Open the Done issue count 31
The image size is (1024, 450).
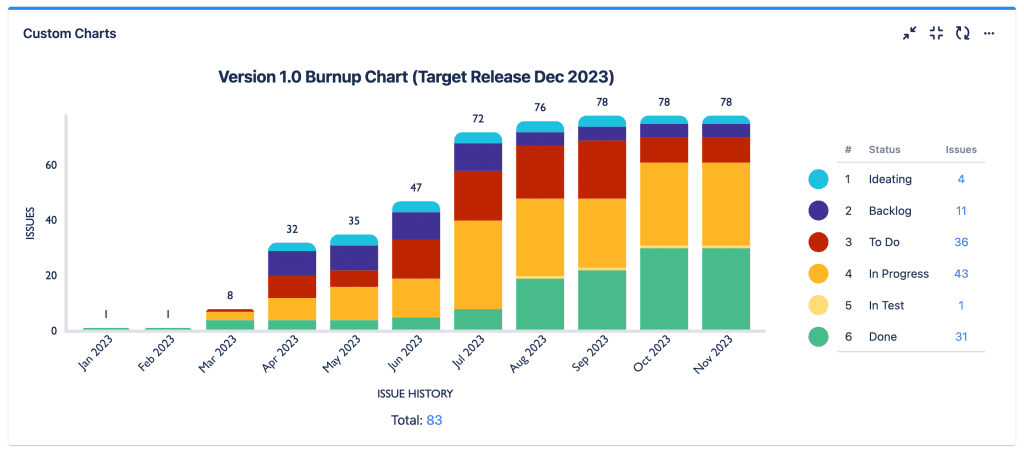[x=960, y=337]
